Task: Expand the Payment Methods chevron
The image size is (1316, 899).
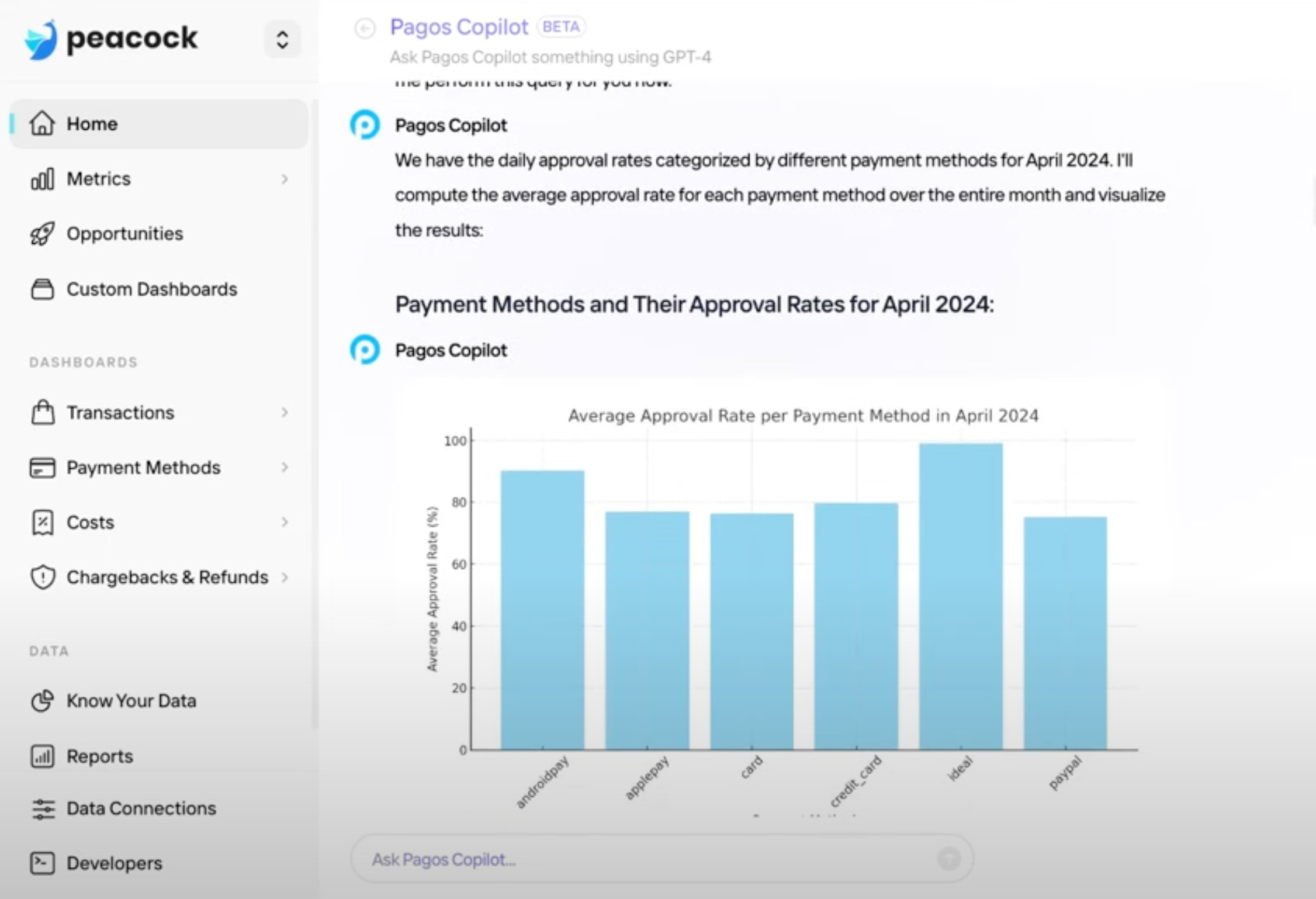Action: point(285,468)
